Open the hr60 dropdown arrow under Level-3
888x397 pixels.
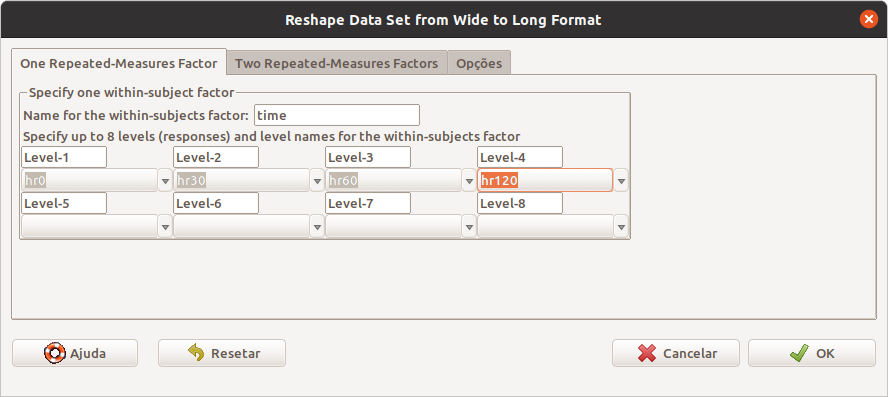[x=469, y=181]
